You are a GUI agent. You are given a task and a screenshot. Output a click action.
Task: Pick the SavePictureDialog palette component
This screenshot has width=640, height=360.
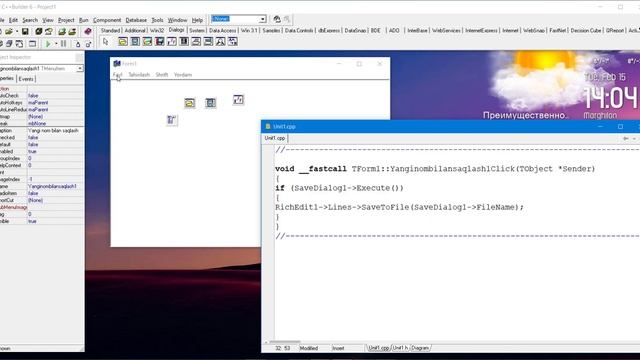[160, 42]
